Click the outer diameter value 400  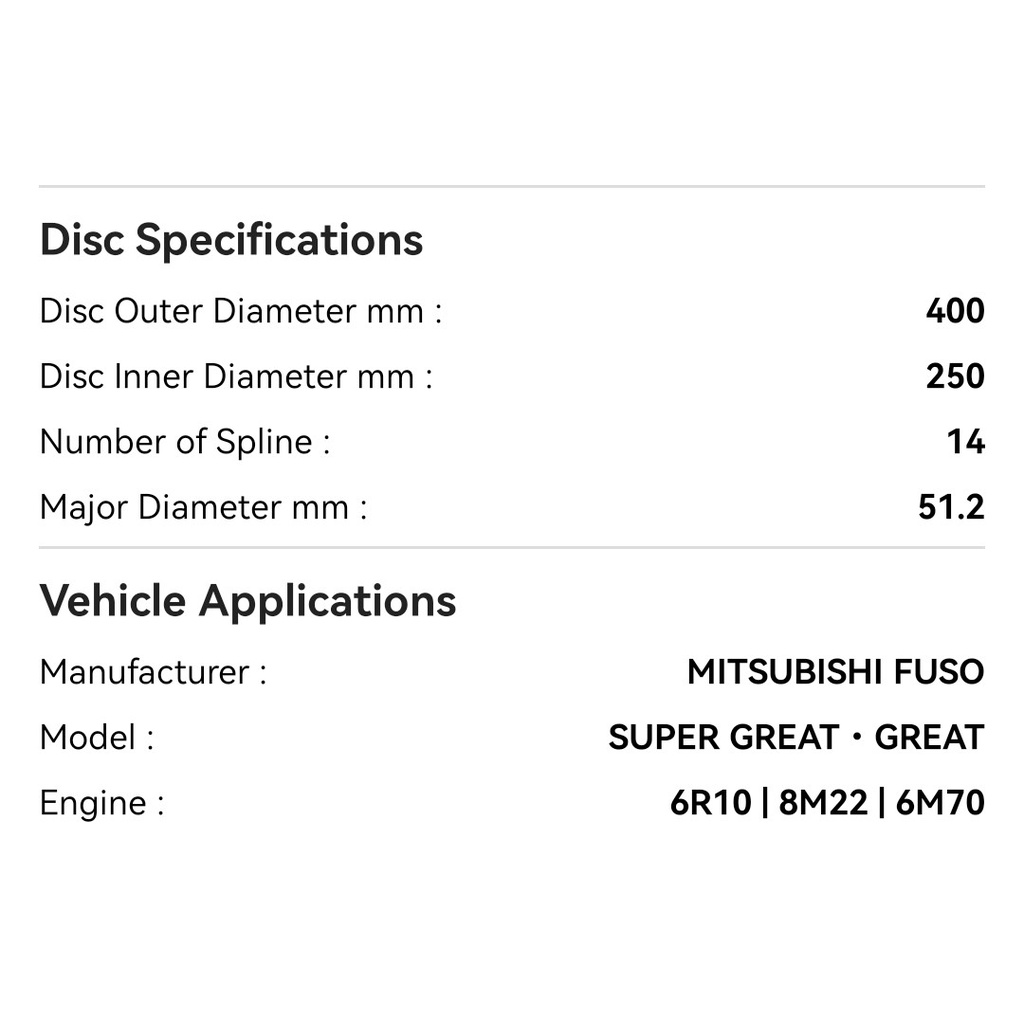(x=955, y=311)
